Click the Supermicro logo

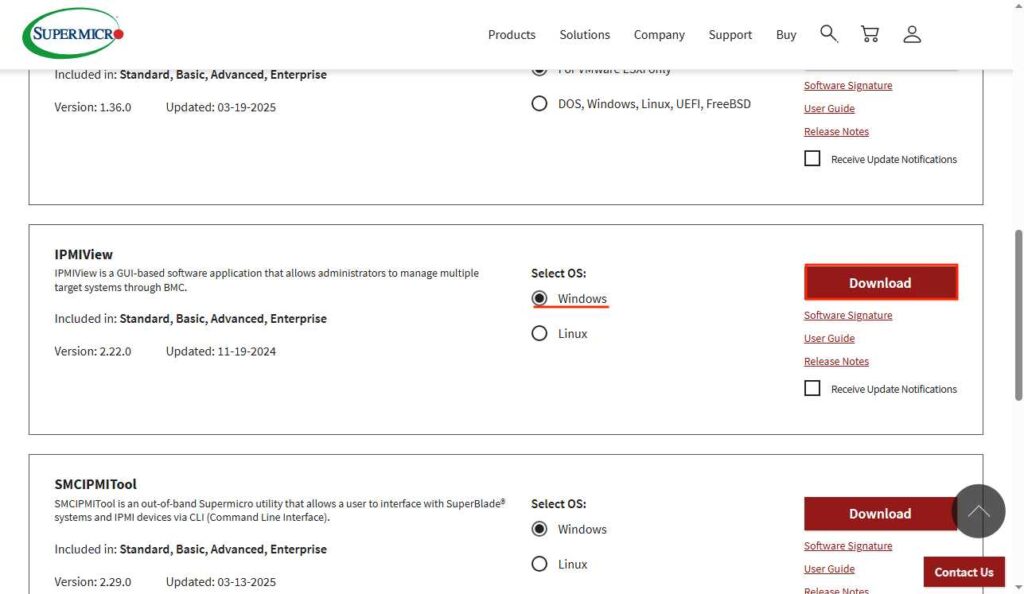tap(72, 33)
